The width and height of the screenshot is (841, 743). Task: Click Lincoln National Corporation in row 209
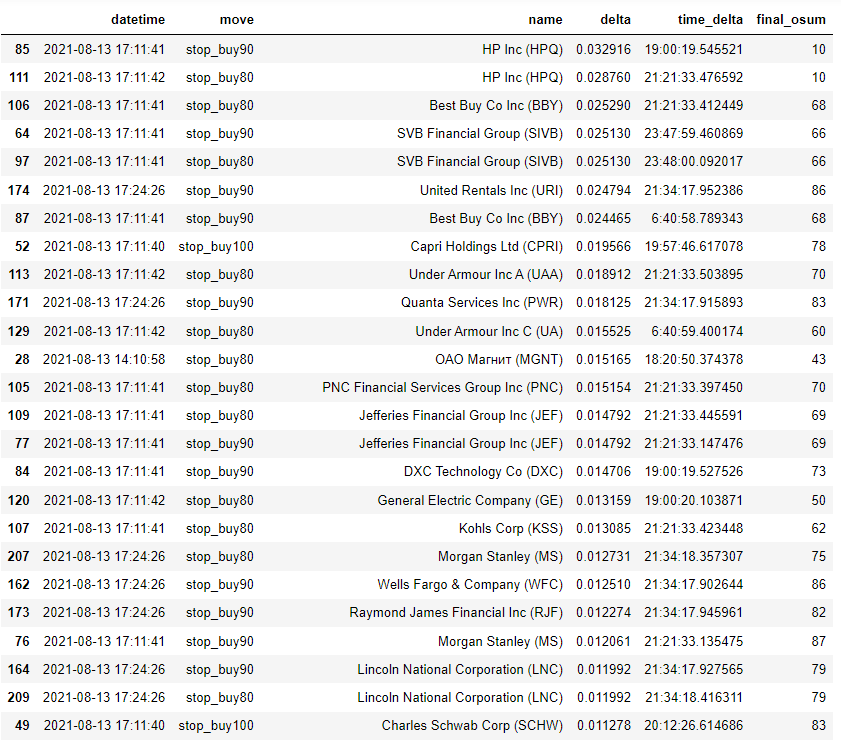(460, 697)
